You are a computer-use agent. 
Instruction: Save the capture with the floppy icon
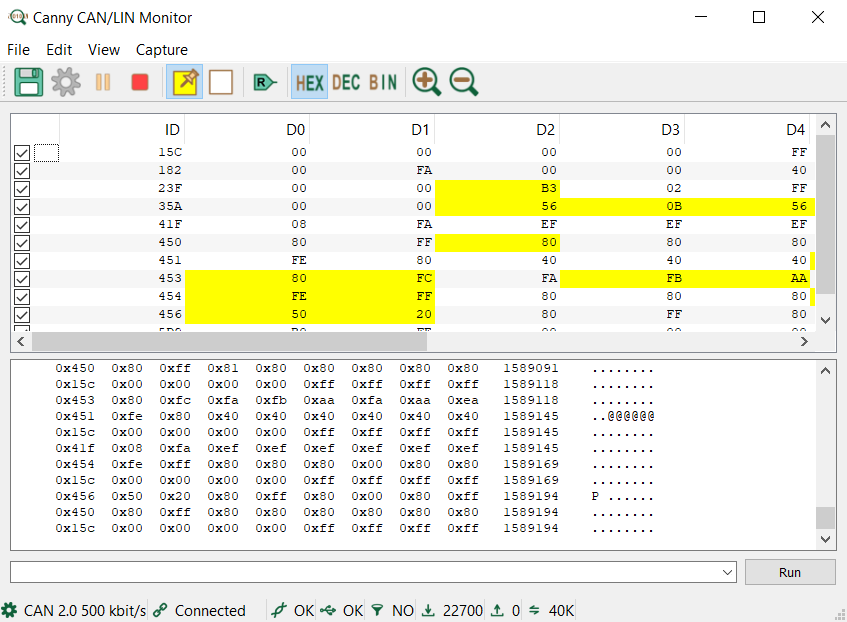tap(28, 82)
